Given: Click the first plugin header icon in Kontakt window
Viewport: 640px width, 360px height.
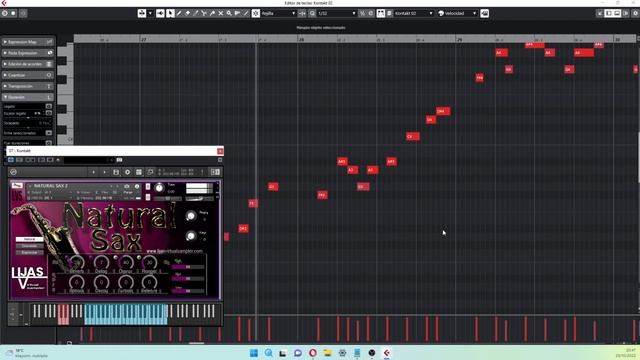Looking at the screenshot, I should click(11, 160).
